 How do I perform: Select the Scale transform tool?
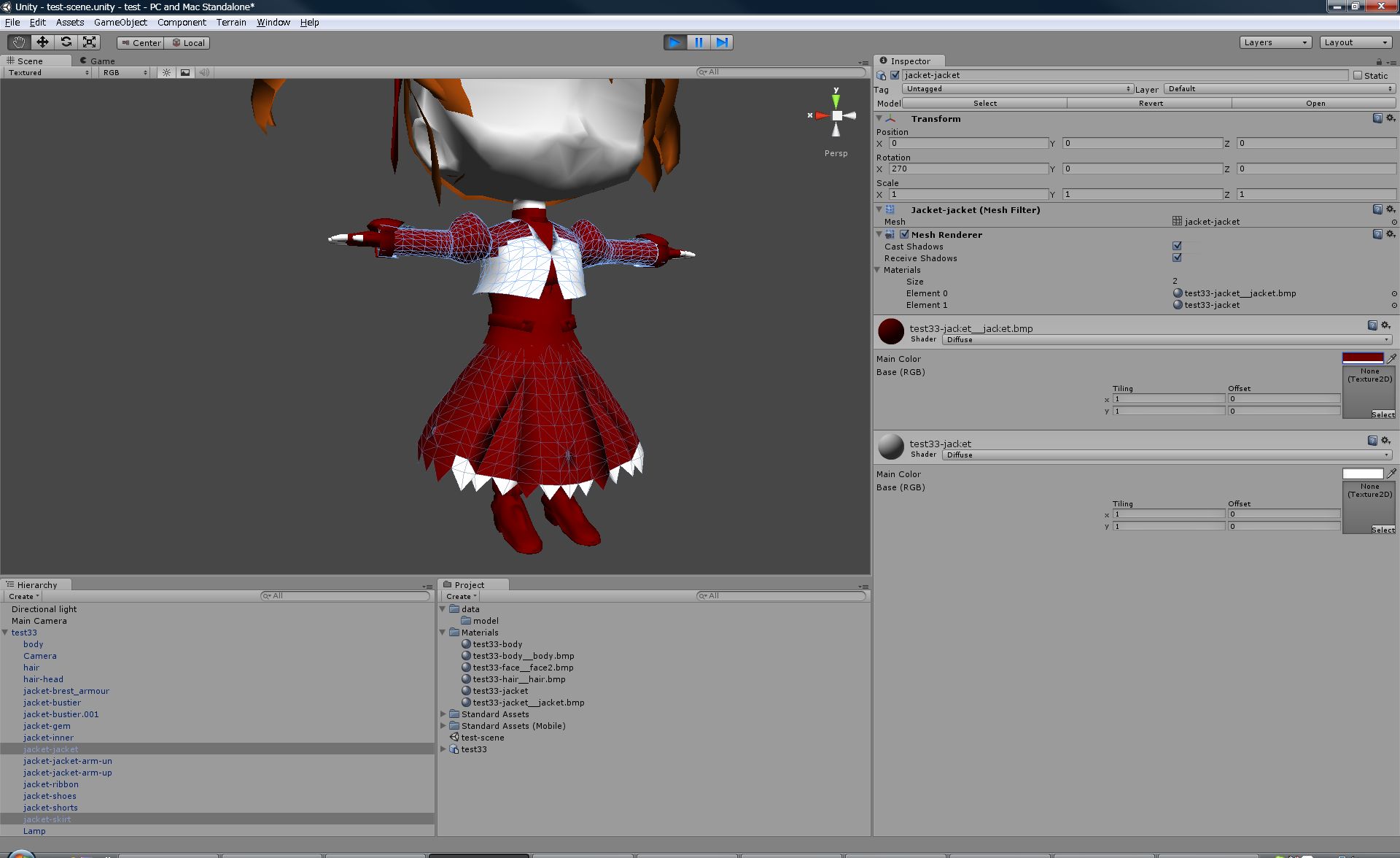coord(89,42)
